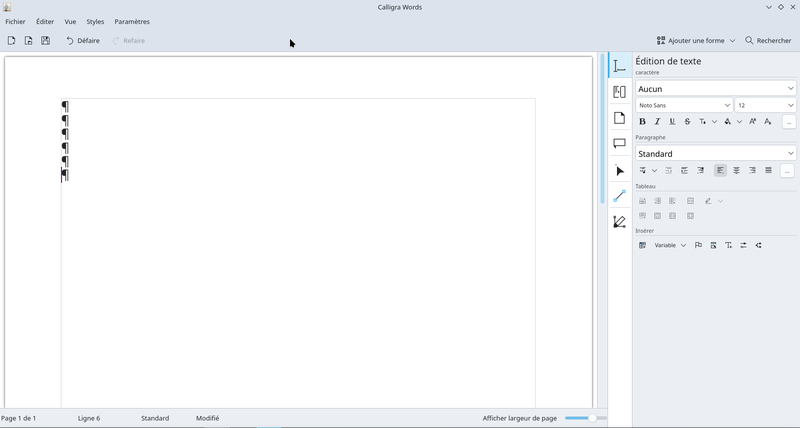The height and width of the screenshot is (428, 800).
Task: Select the text editing tool in sidebar
Action: coord(619,66)
